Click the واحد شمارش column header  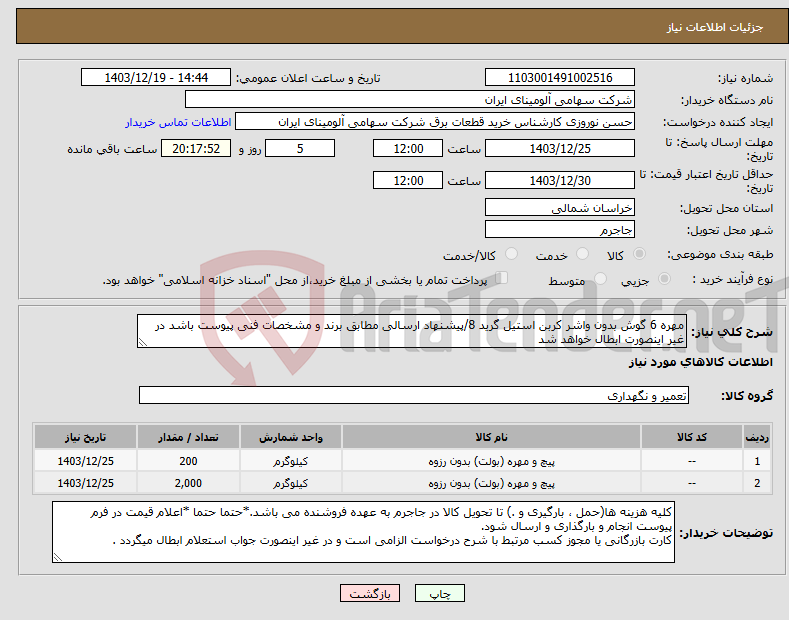point(290,437)
